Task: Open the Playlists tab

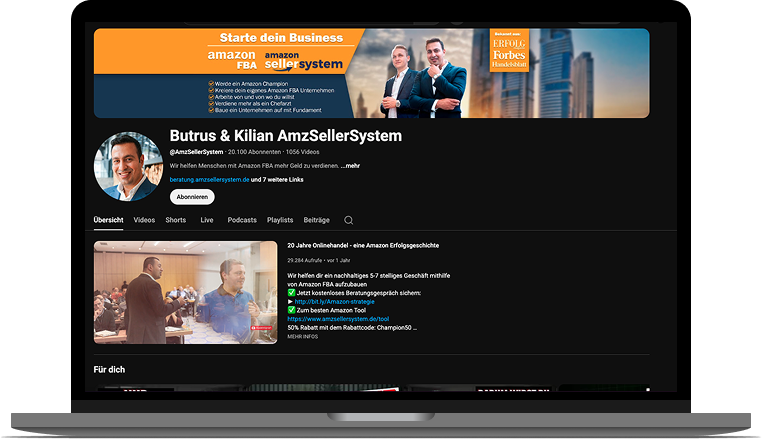Action: point(280,220)
